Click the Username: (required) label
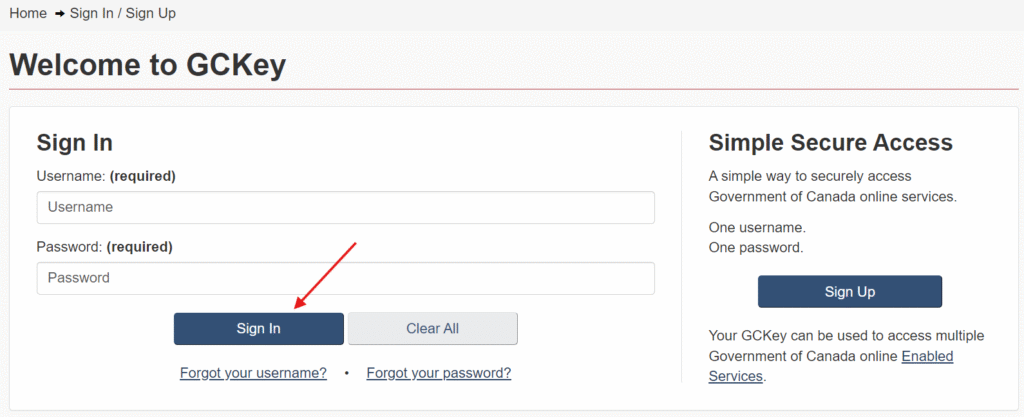 (106, 176)
